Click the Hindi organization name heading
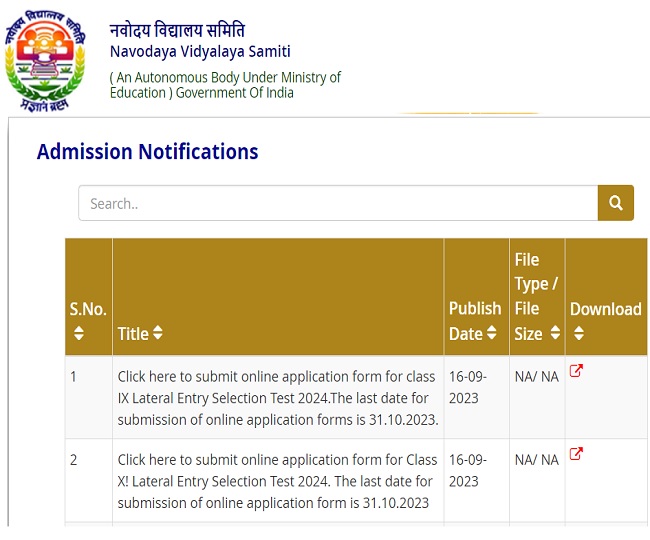This screenshot has width=650, height=540. coord(177,29)
